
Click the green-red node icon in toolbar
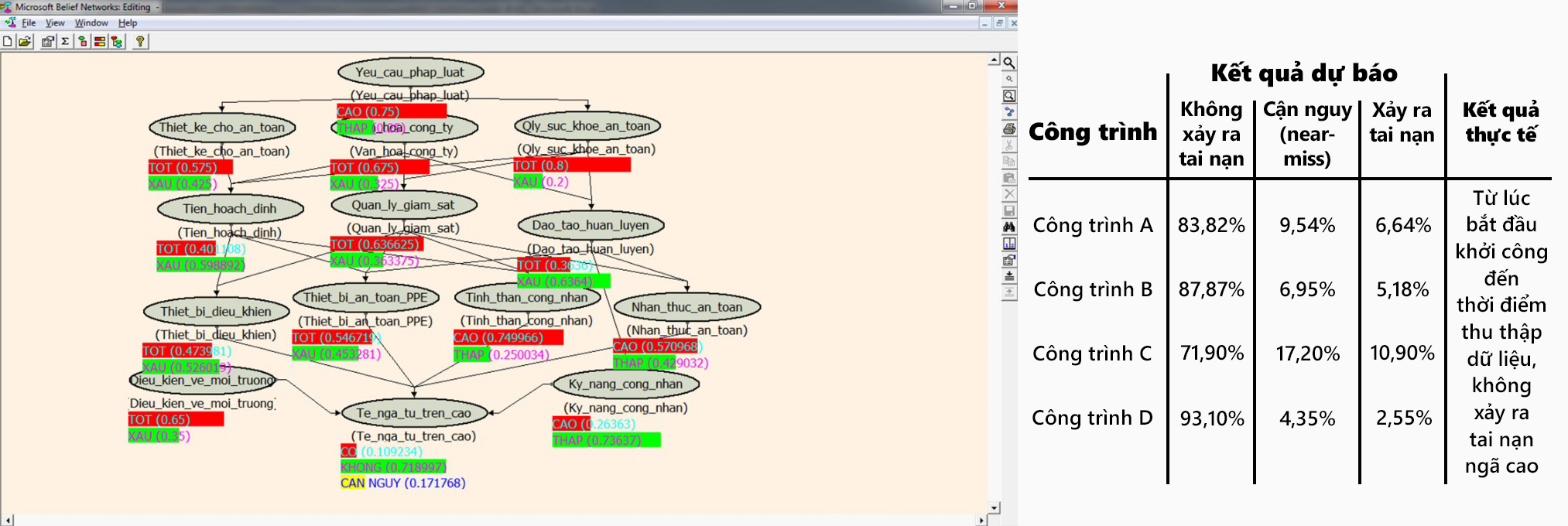82,42
